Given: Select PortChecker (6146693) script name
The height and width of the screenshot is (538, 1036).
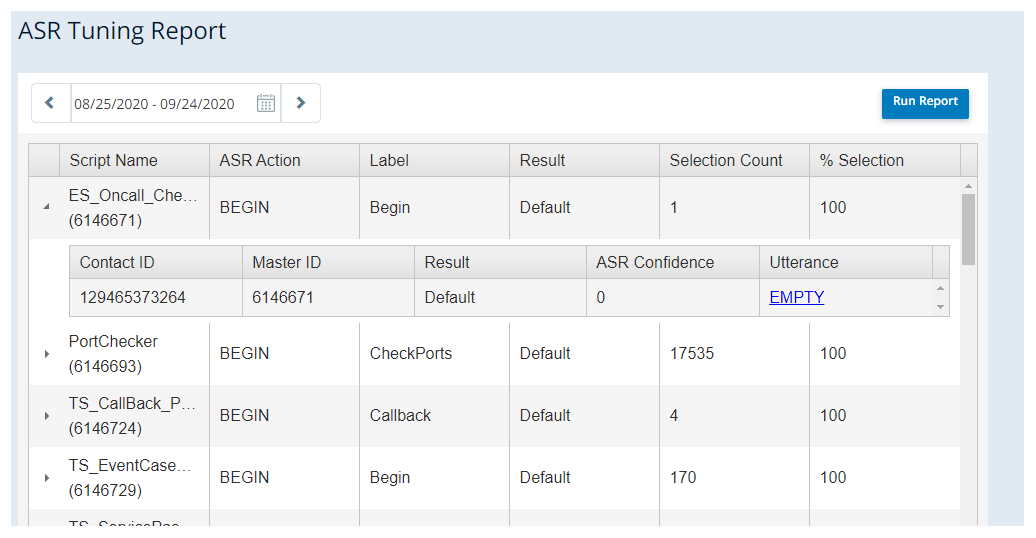Looking at the screenshot, I should [x=134, y=354].
